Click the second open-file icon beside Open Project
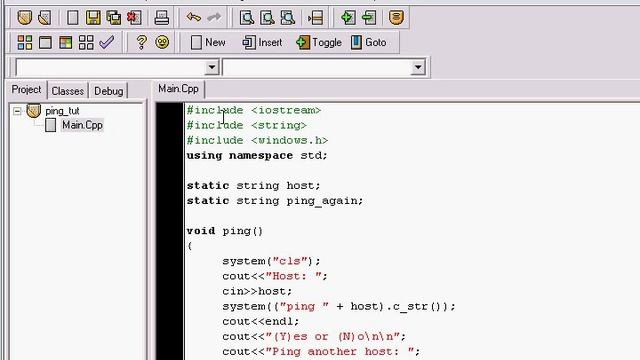The height and width of the screenshot is (360, 640). (x=44, y=18)
